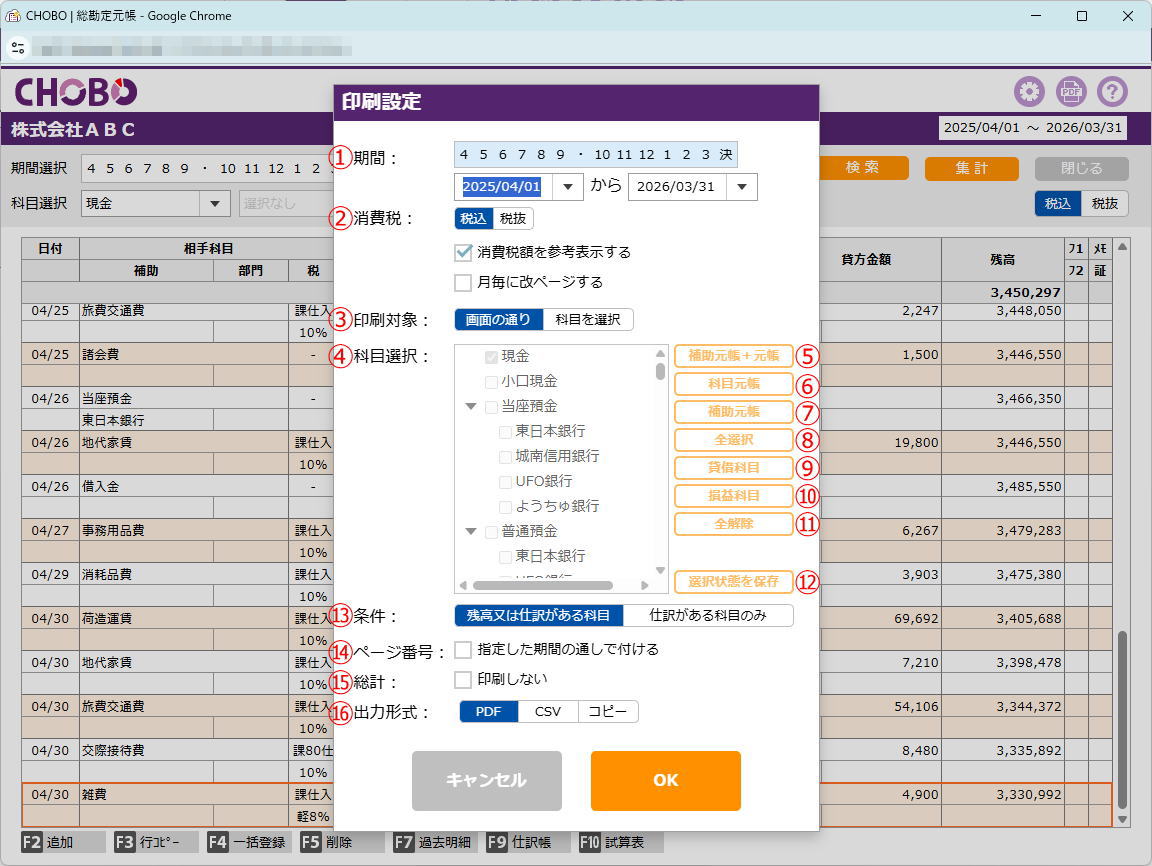Click the orange OK button
The image size is (1152, 866).
click(665, 781)
